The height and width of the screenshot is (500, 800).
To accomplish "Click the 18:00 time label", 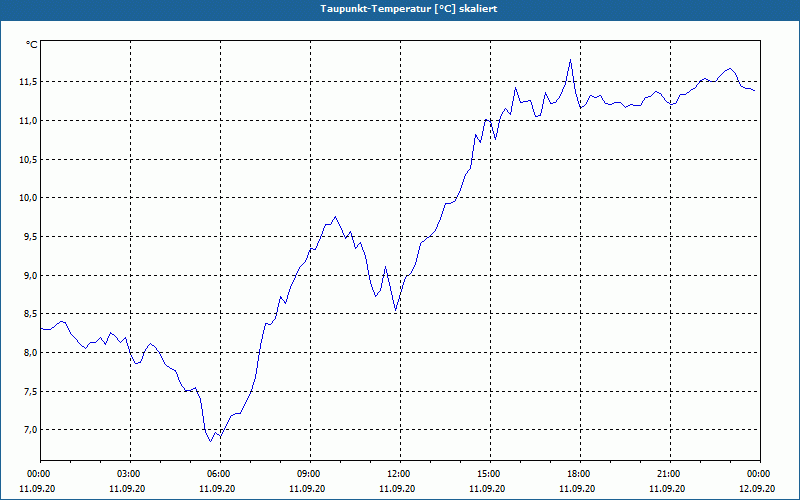I will (580, 474).
